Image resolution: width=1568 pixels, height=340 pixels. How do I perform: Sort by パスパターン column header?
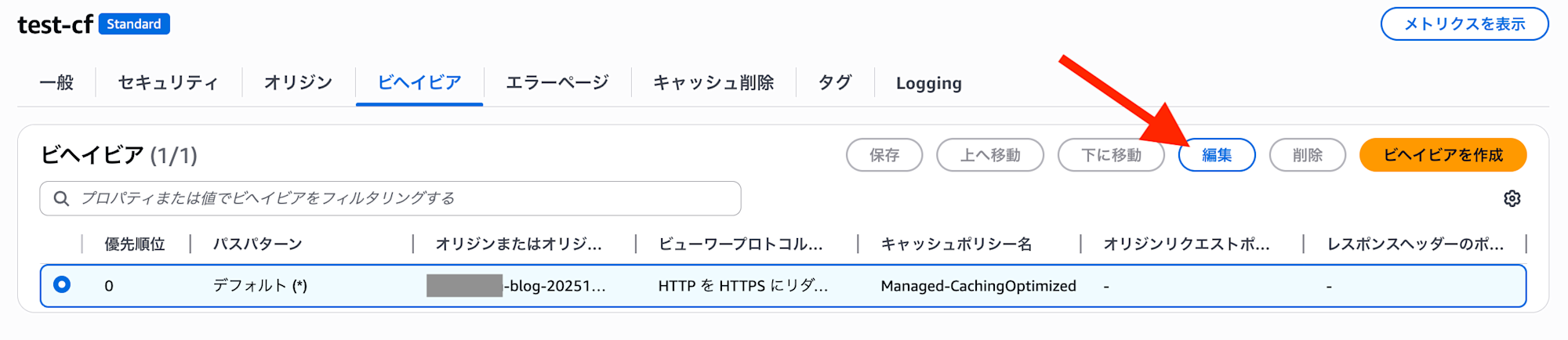pyautogui.click(x=258, y=244)
